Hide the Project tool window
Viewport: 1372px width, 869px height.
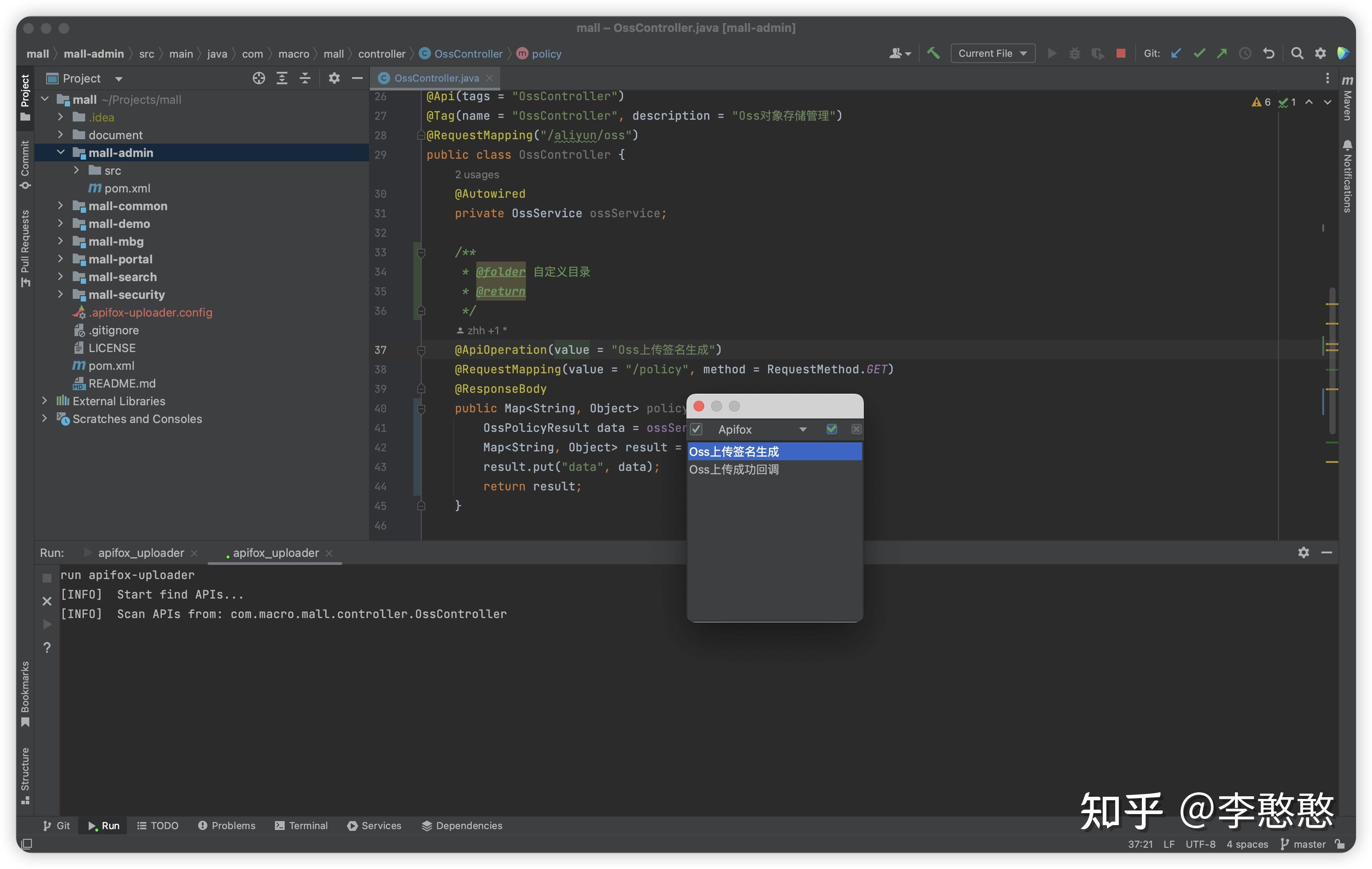(357, 78)
